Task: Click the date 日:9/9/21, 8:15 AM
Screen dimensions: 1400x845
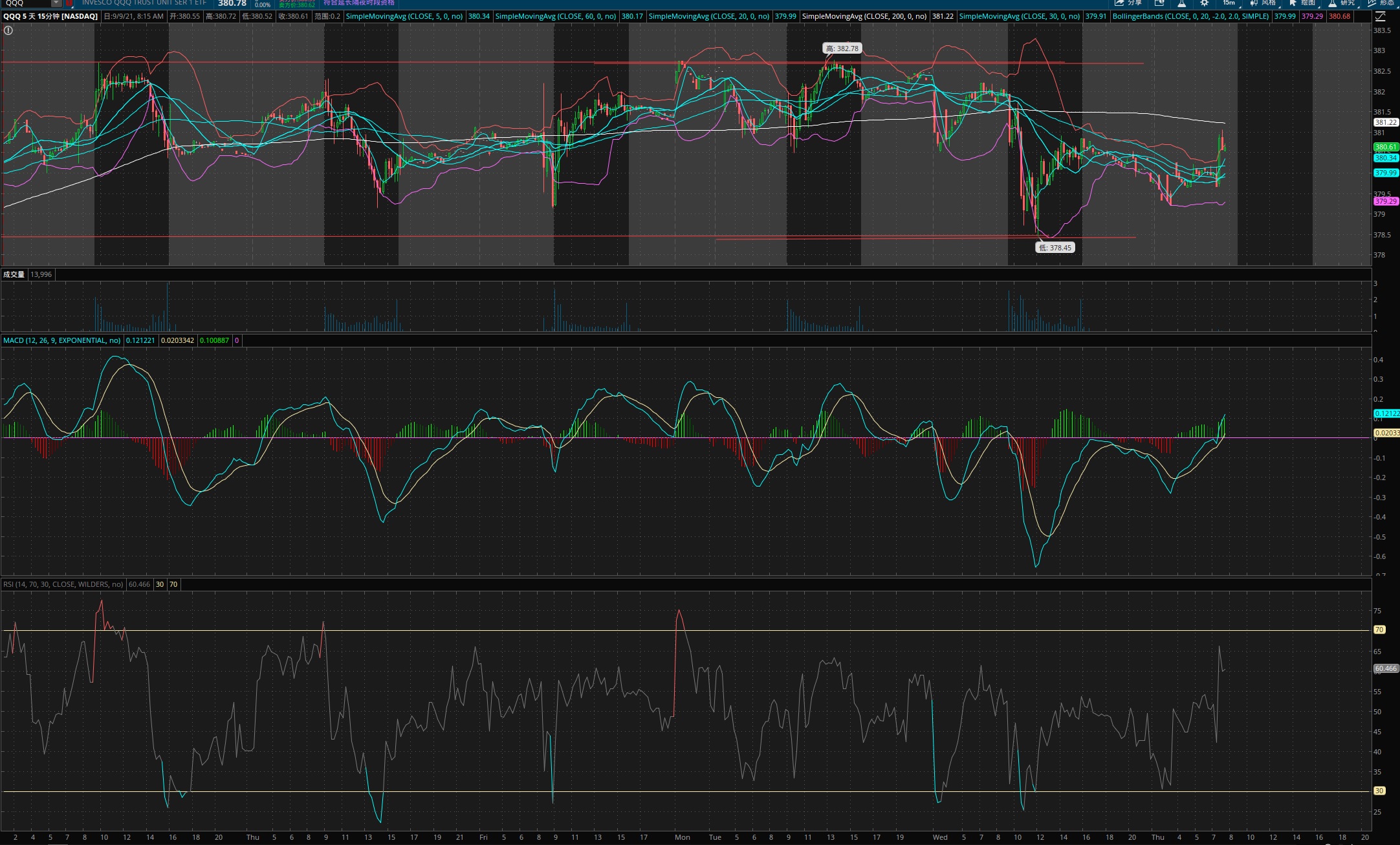Action: pyautogui.click(x=134, y=16)
